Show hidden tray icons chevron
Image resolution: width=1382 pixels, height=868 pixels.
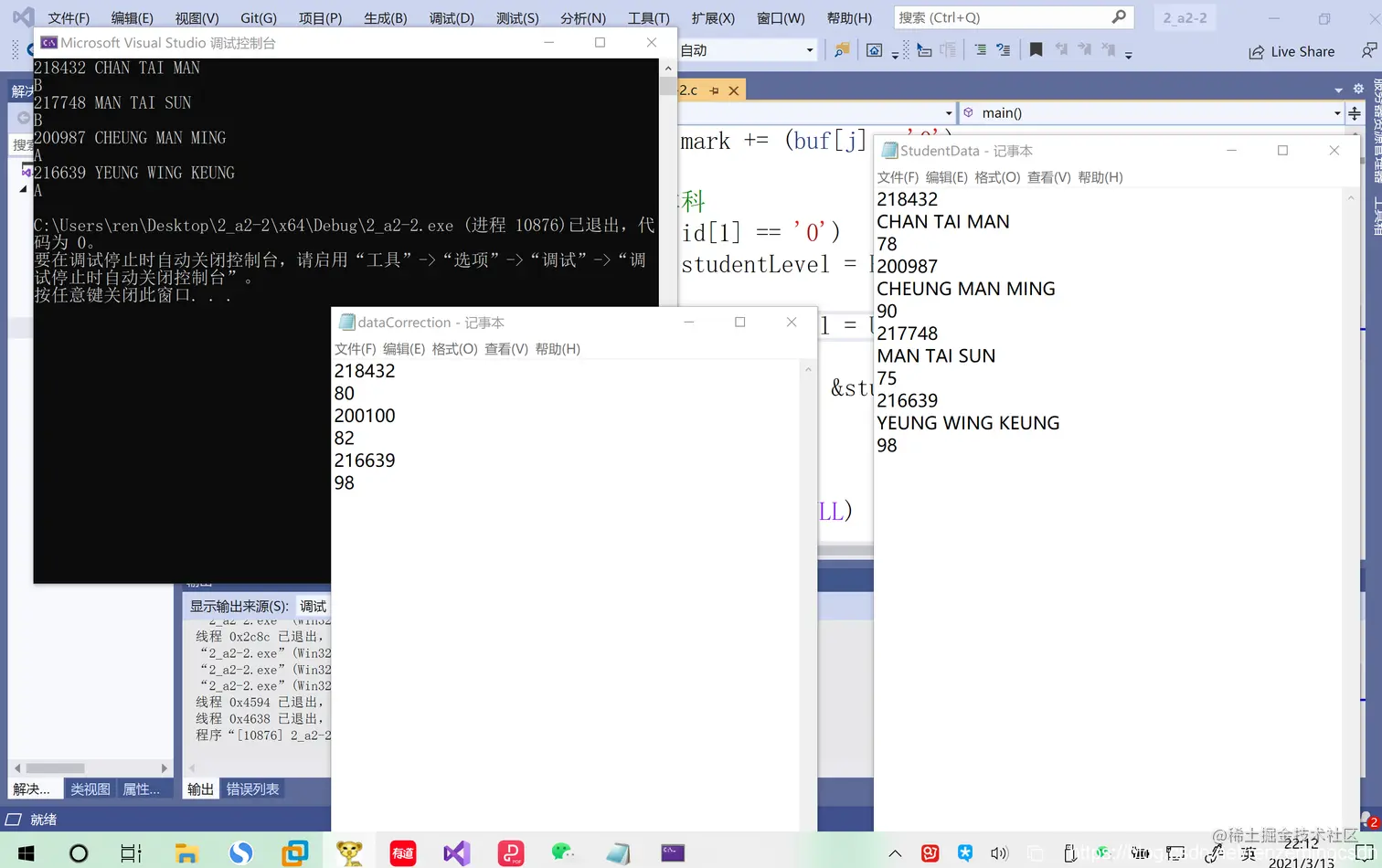pos(895,853)
